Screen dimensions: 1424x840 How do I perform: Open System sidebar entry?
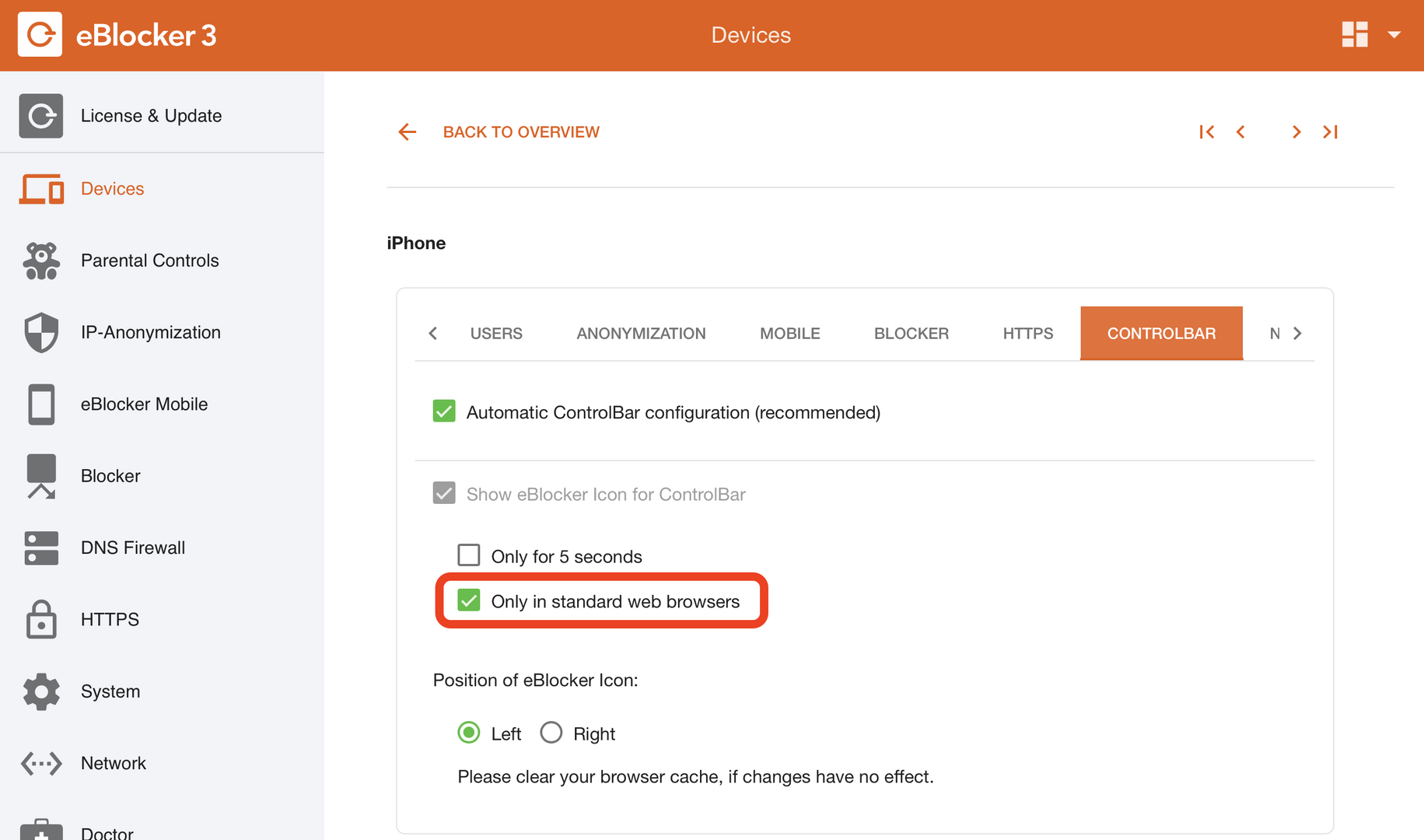[x=110, y=691]
